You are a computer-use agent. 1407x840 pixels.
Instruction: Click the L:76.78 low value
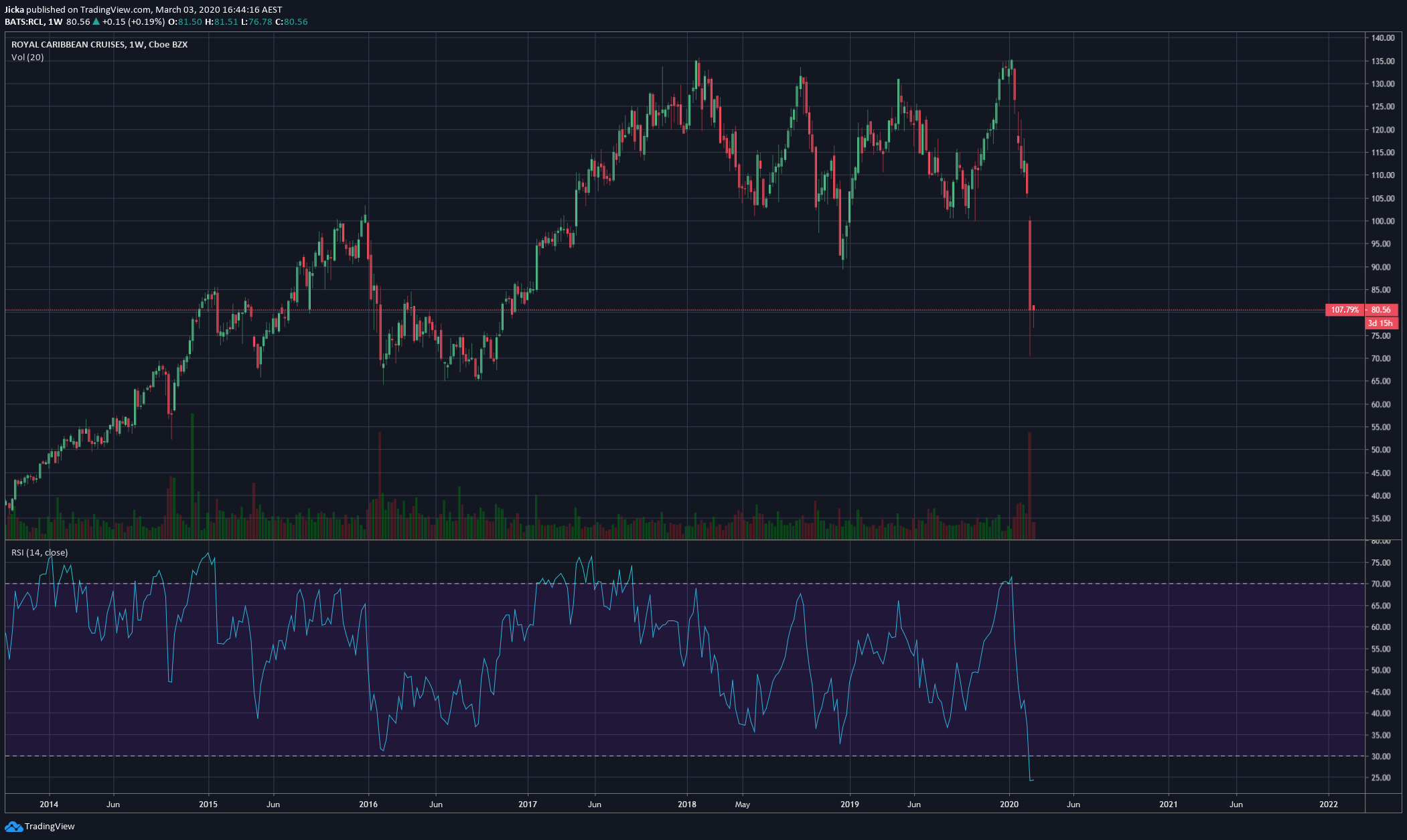coord(256,22)
